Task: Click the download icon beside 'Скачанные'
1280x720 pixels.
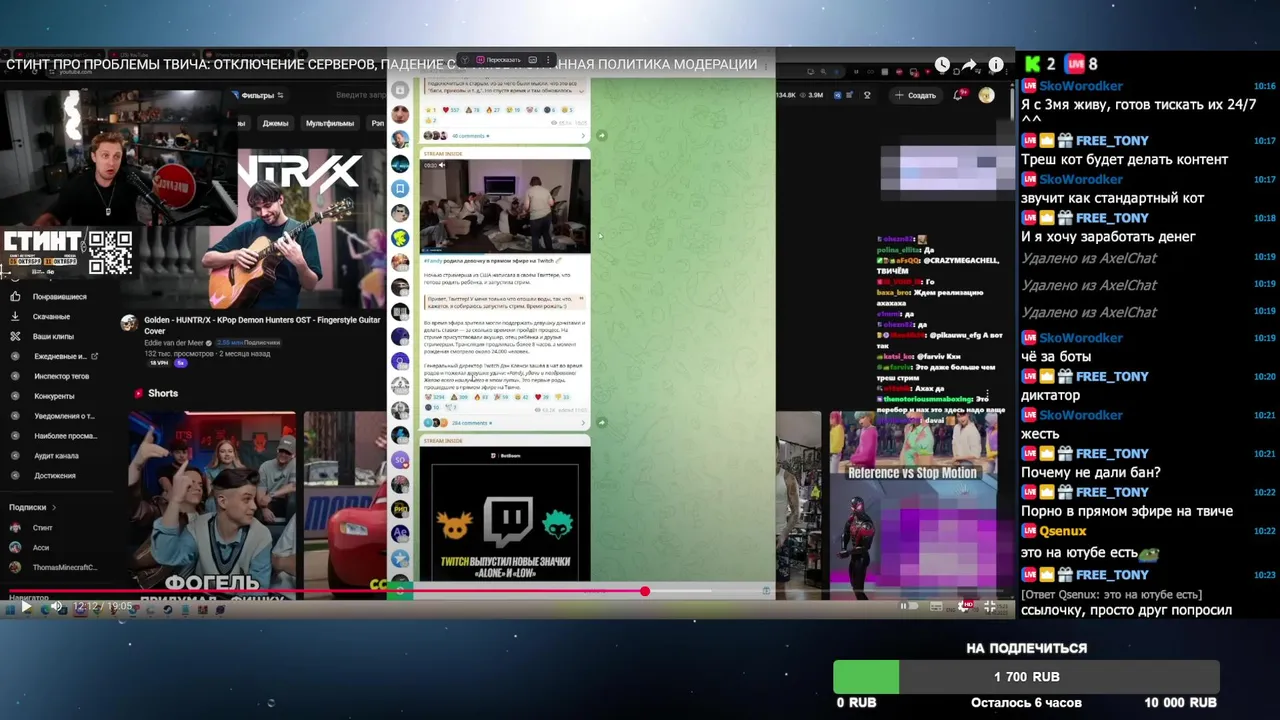Action: 15,317
